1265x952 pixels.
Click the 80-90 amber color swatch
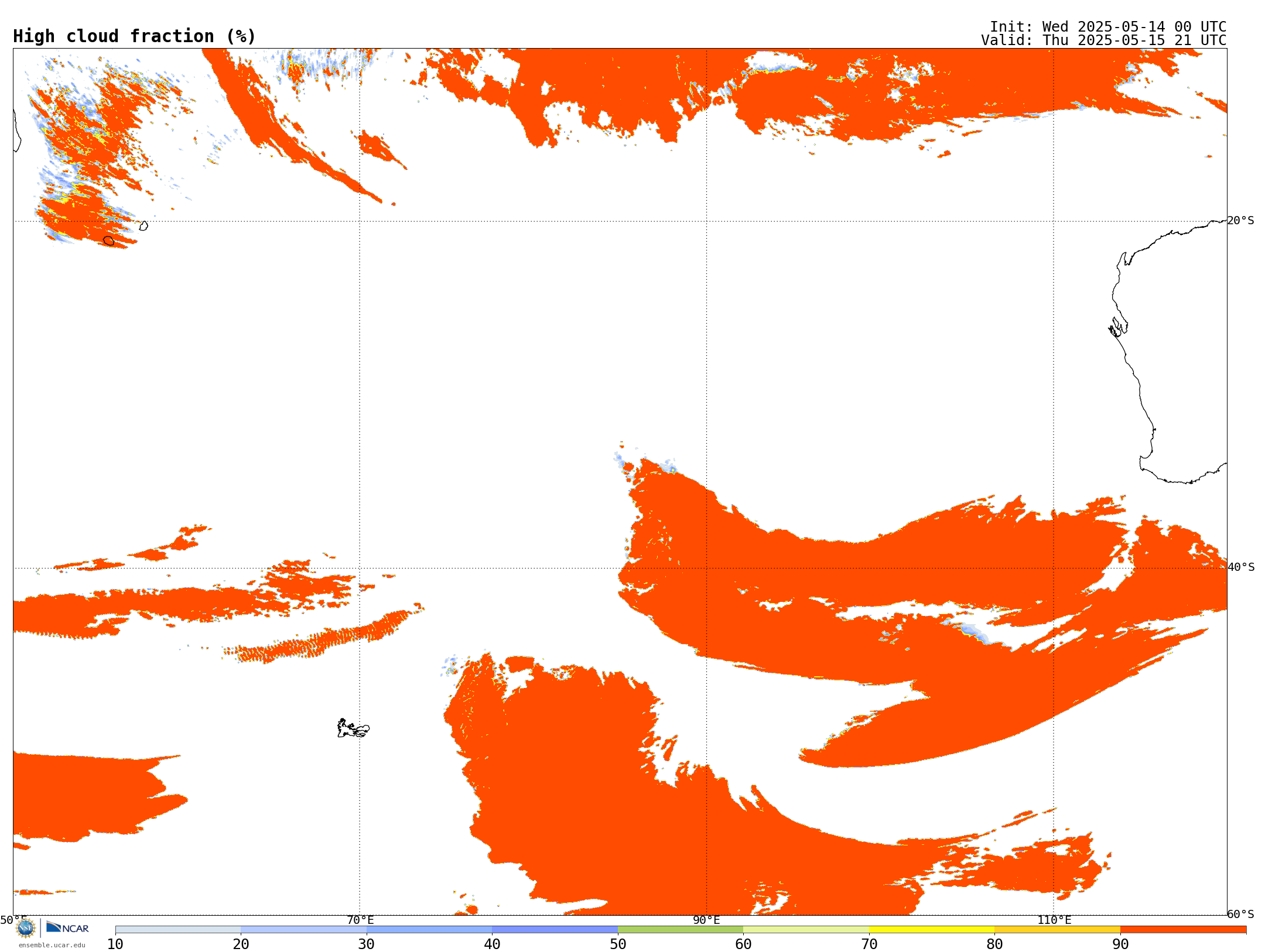coord(1057,930)
